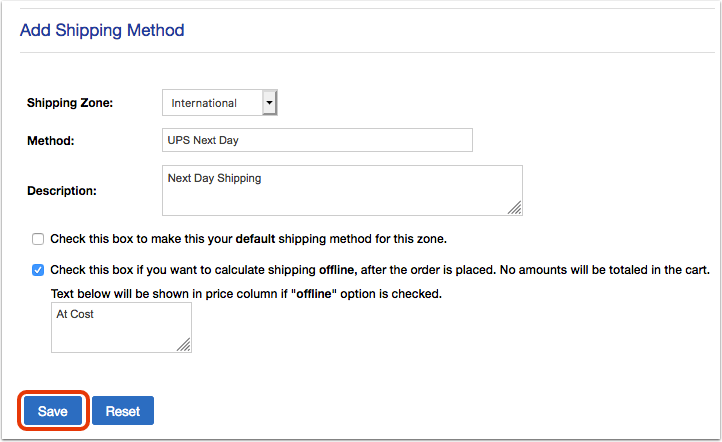Image resolution: width=722 pixels, height=442 pixels.
Task: Click the At Cost box resize grip
Action: point(184,345)
